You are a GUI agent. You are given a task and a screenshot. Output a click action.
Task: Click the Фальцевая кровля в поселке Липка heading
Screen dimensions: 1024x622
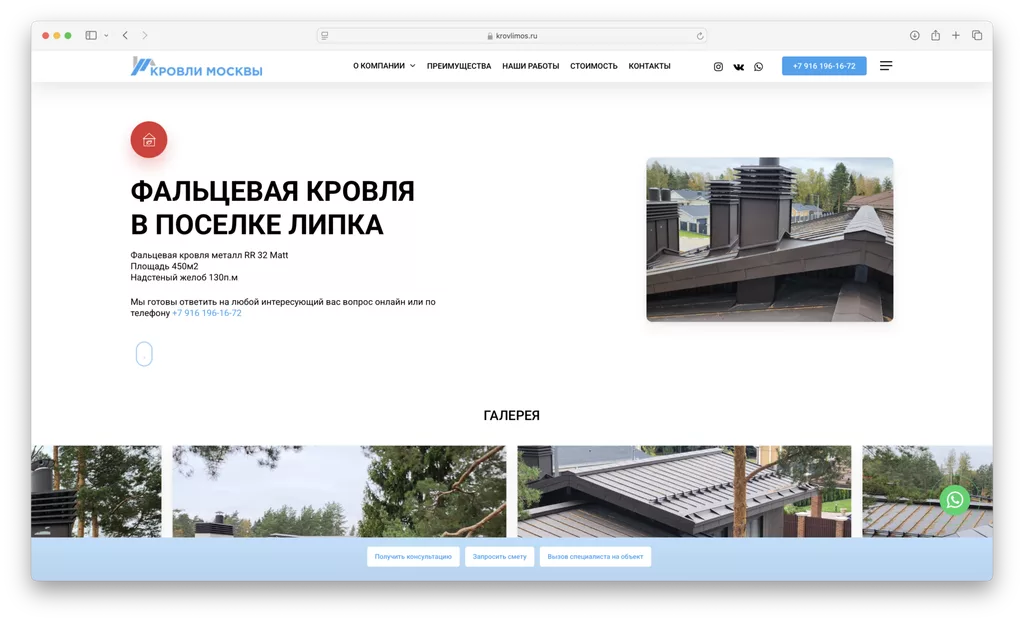click(x=272, y=208)
